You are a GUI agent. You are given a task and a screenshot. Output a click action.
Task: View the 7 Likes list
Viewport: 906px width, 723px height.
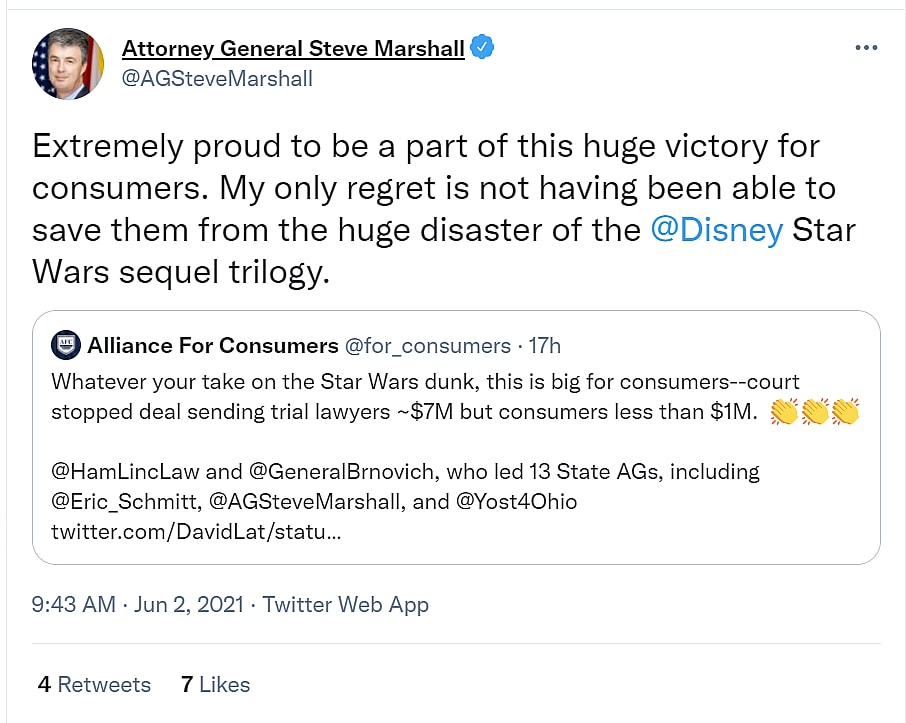215,685
